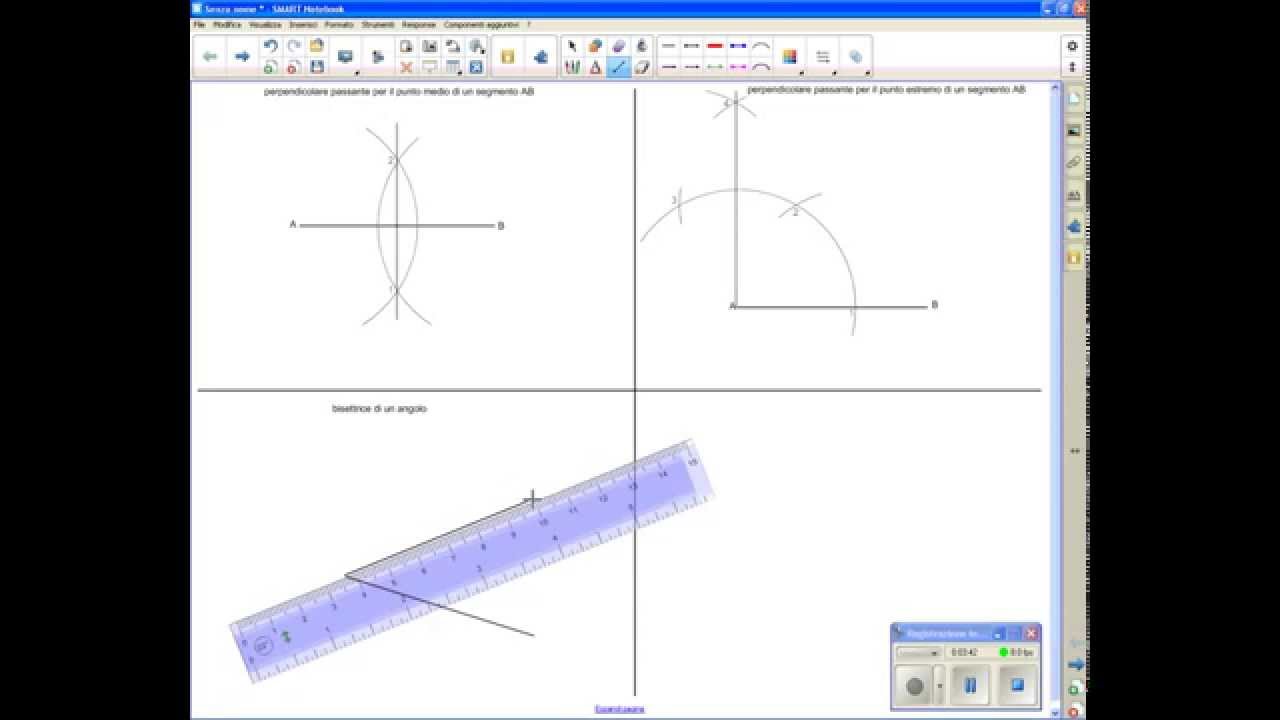Open Page Sorter sidebar tab
This screenshot has width=1280, height=720.
1074,99
